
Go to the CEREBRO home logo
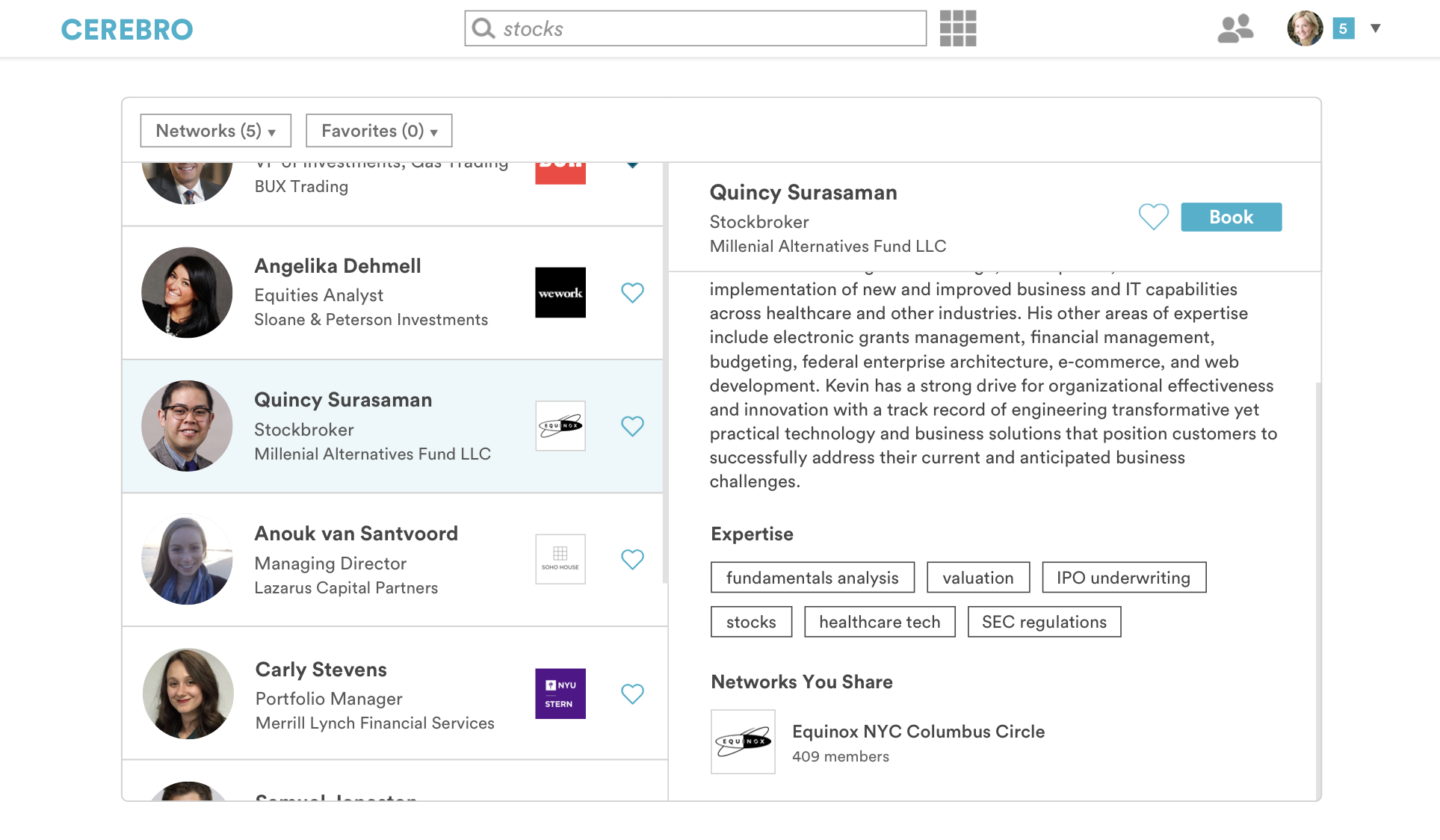click(127, 30)
